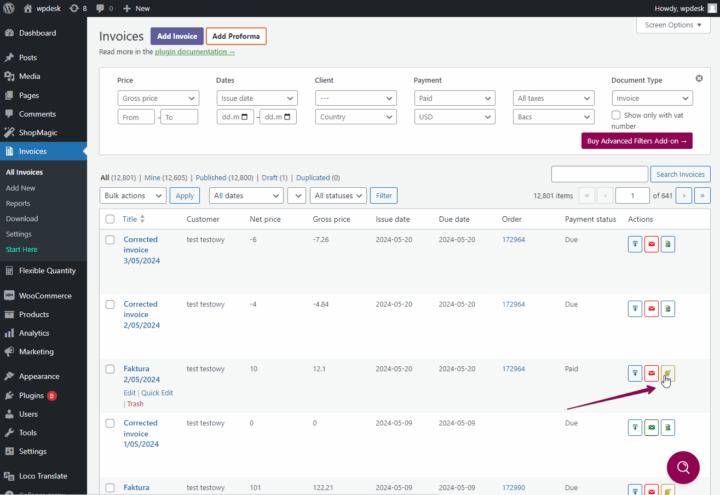The height and width of the screenshot is (495, 720).
Task: Click the comments bubble icon in admin bar
Action: pos(100,7)
